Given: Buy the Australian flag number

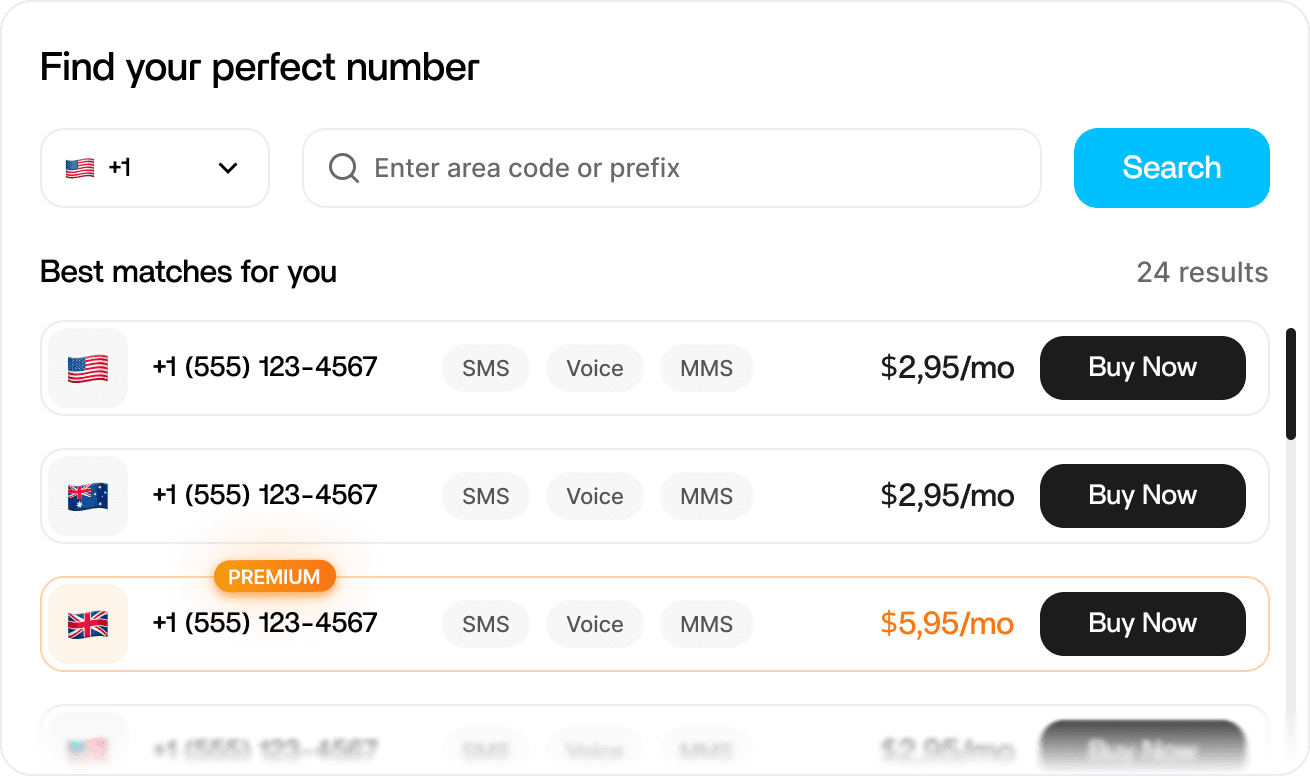Looking at the screenshot, I should [1142, 496].
